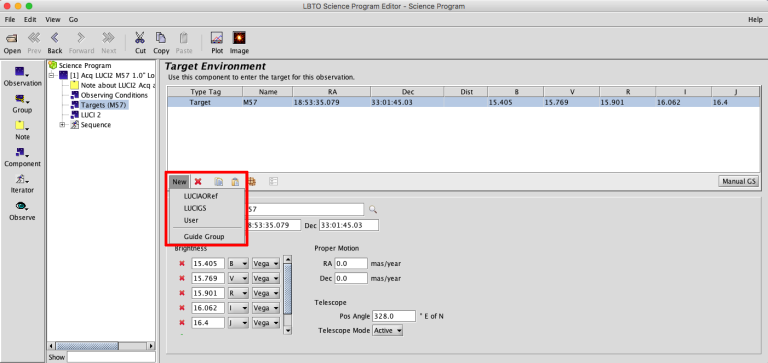The width and height of the screenshot is (768, 363).
Task: Click the Back arrow toolbar icon
Action: [x=55, y=38]
